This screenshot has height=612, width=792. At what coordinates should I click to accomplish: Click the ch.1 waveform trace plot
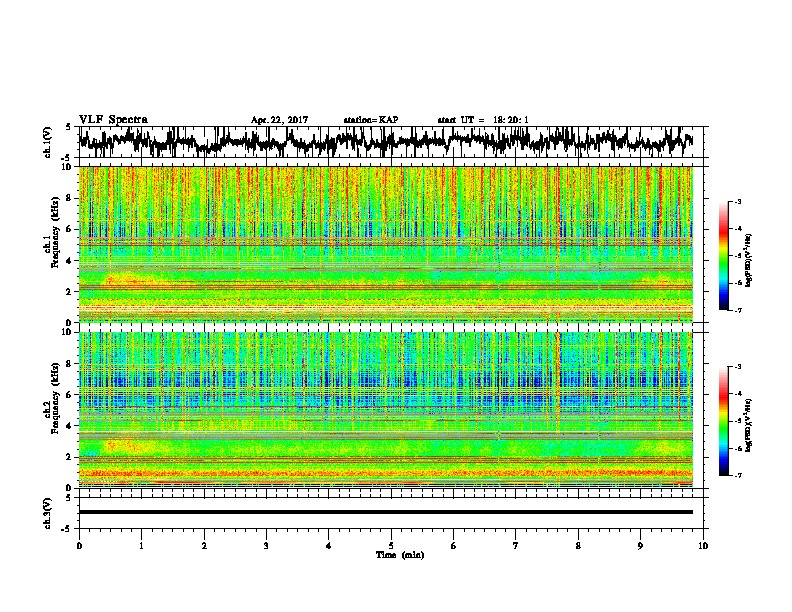(x=386, y=142)
